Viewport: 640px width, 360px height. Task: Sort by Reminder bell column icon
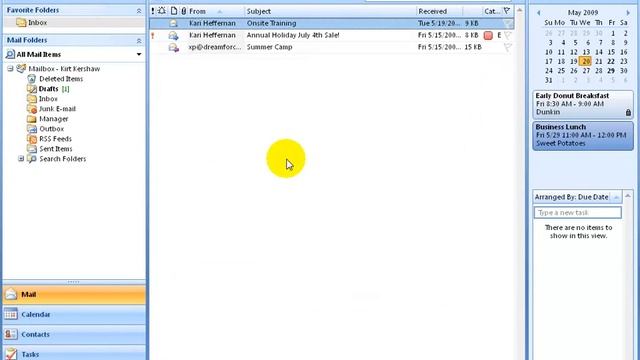click(x=162, y=11)
